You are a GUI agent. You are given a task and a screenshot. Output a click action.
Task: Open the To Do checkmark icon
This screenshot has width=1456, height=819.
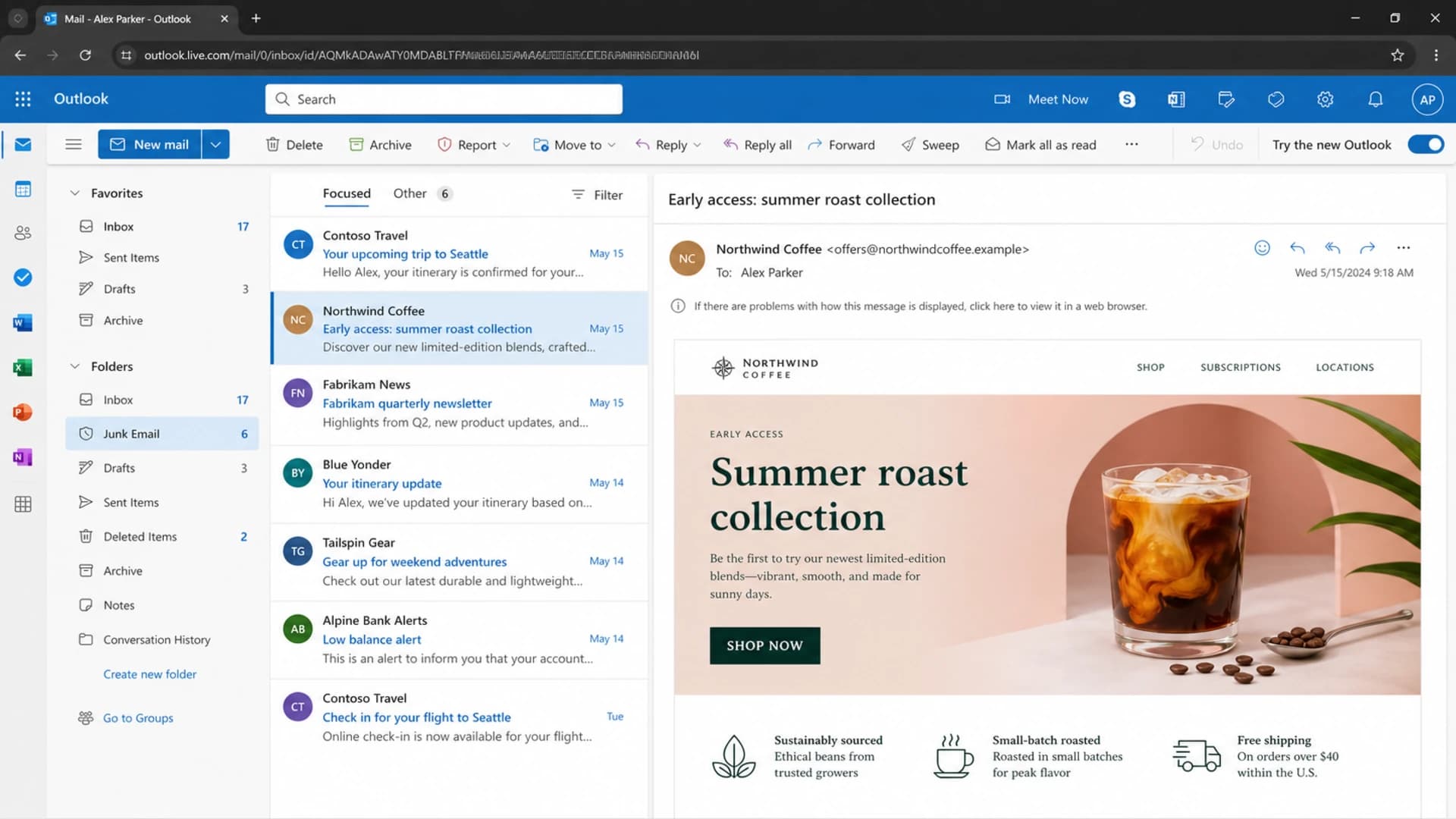click(x=23, y=278)
